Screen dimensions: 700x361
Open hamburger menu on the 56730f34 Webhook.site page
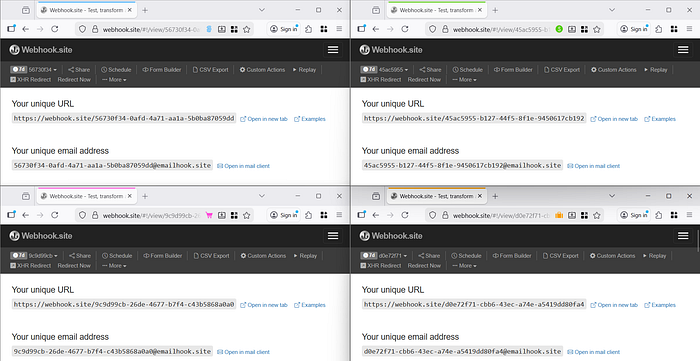(x=333, y=50)
